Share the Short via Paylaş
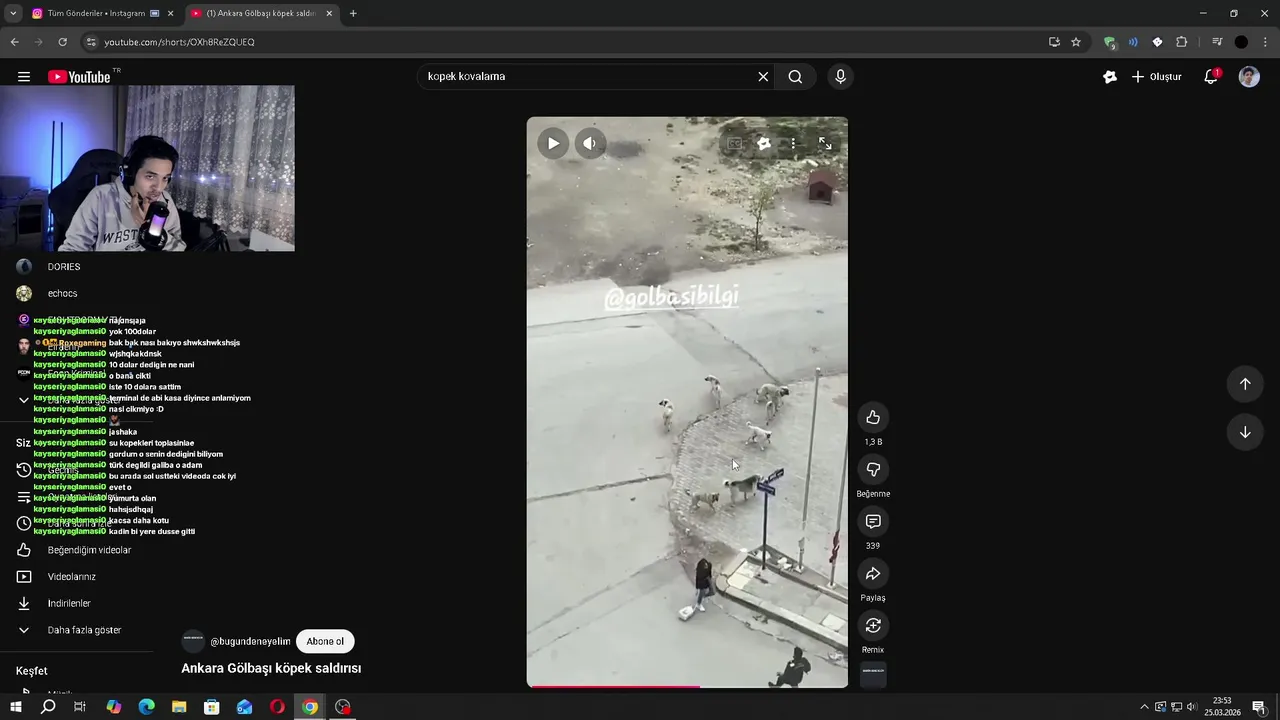This screenshot has height=720, width=1280. click(x=873, y=573)
